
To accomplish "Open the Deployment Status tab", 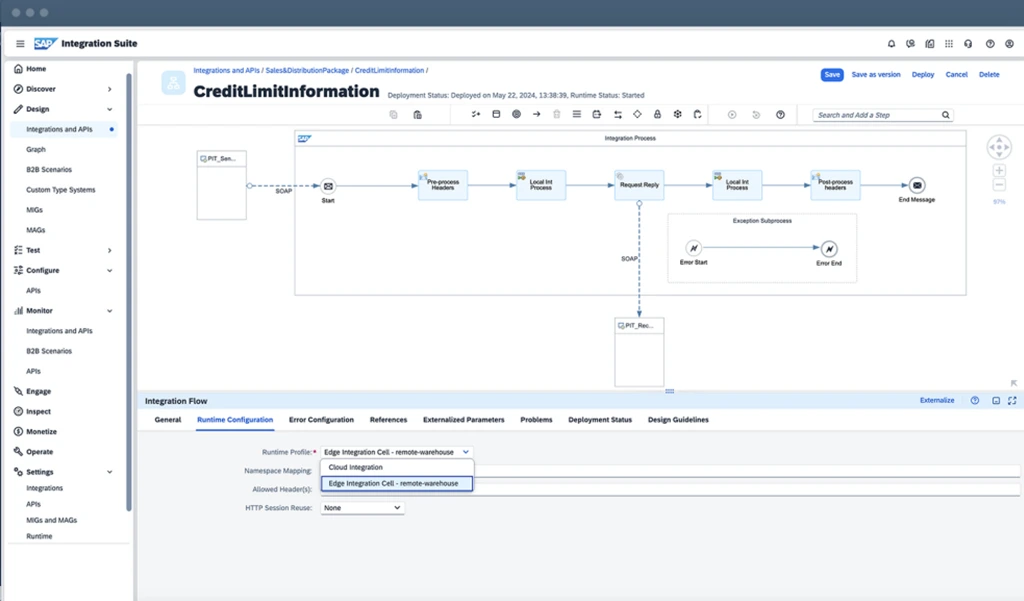I will (x=600, y=419).
